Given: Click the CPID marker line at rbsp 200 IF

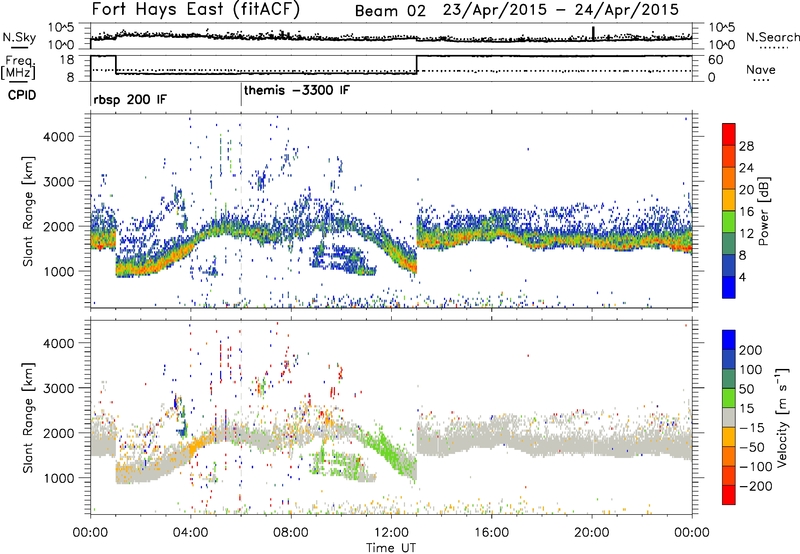Looking at the screenshot, I should pos(91,94).
